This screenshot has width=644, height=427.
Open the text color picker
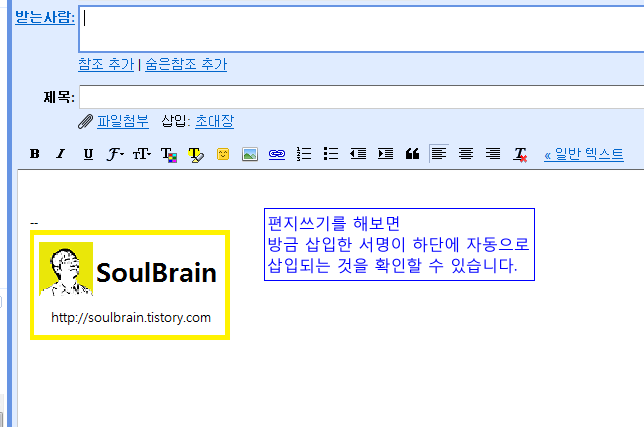pyautogui.click(x=169, y=155)
